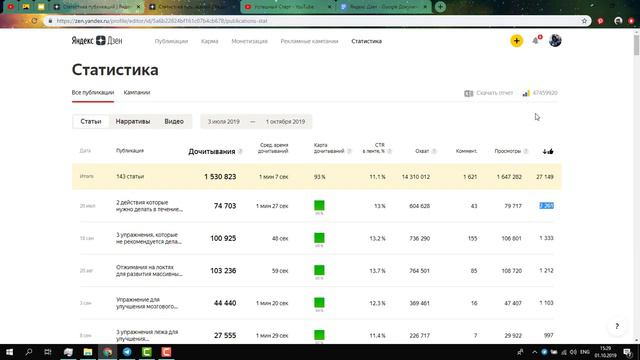640x360 pixels.
Task: Click the question mark help button
Action: point(617,326)
